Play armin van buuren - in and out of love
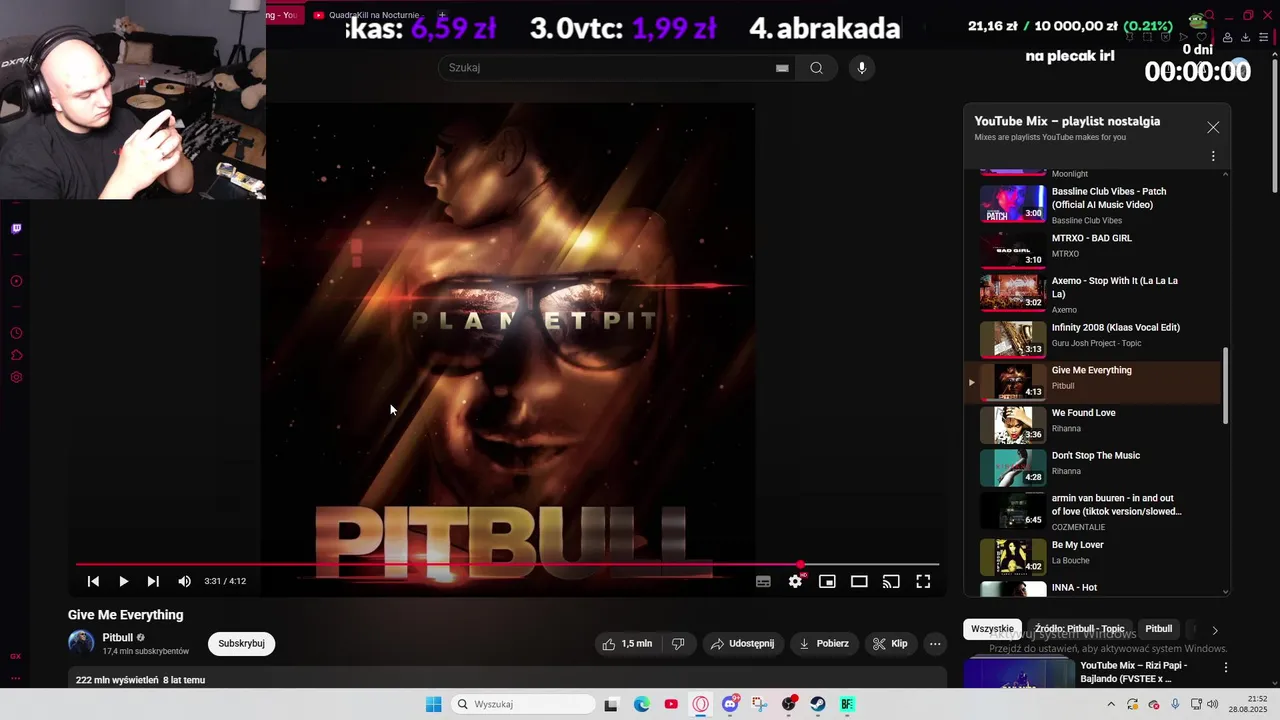The height and width of the screenshot is (720, 1280). 1092,511
